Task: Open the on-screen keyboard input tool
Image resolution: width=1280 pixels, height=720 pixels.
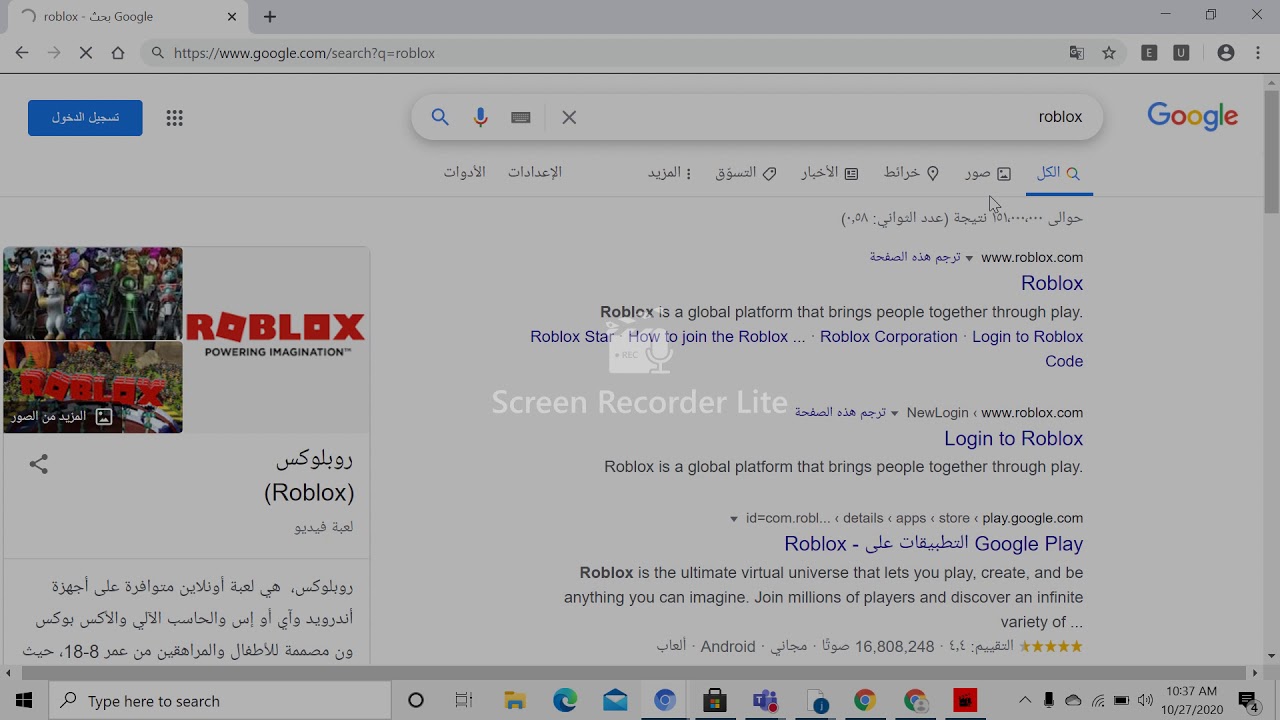Action: coord(520,117)
